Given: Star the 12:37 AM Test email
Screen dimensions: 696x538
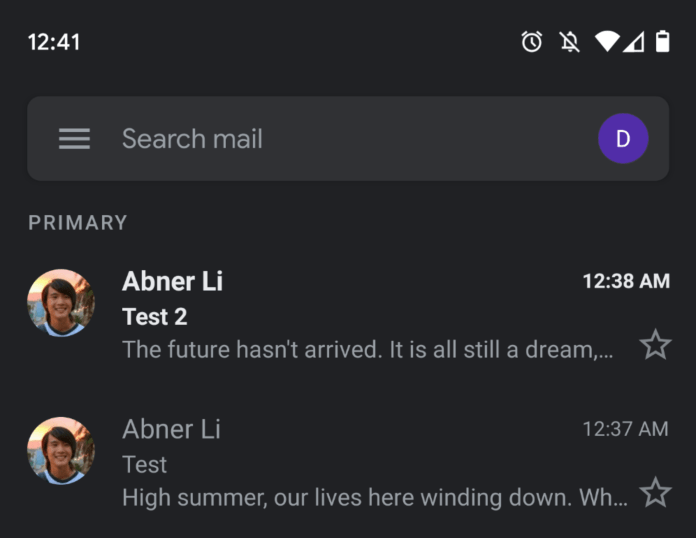Looking at the screenshot, I should [655, 492].
